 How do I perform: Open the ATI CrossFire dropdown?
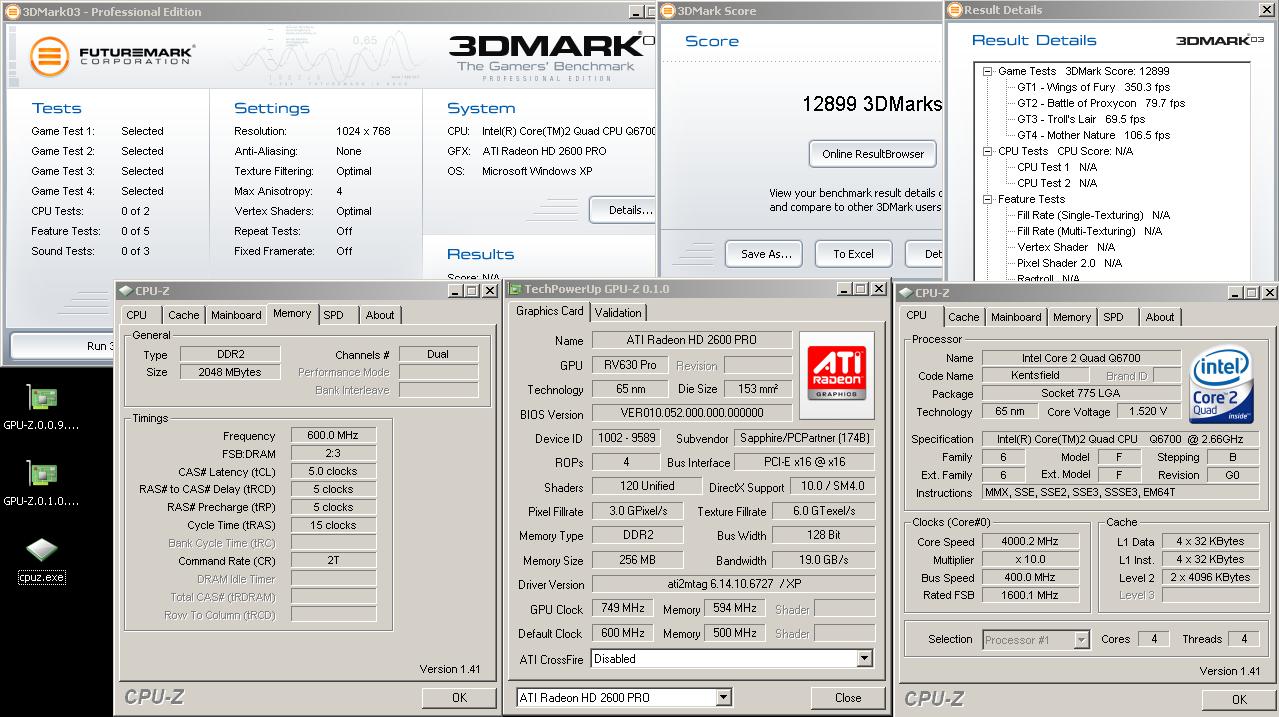pyautogui.click(x=864, y=659)
